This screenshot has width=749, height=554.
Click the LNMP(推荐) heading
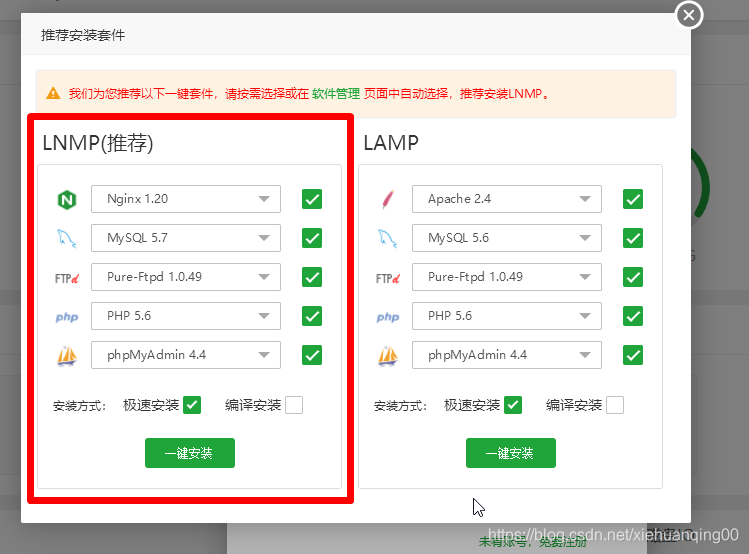coord(98,143)
